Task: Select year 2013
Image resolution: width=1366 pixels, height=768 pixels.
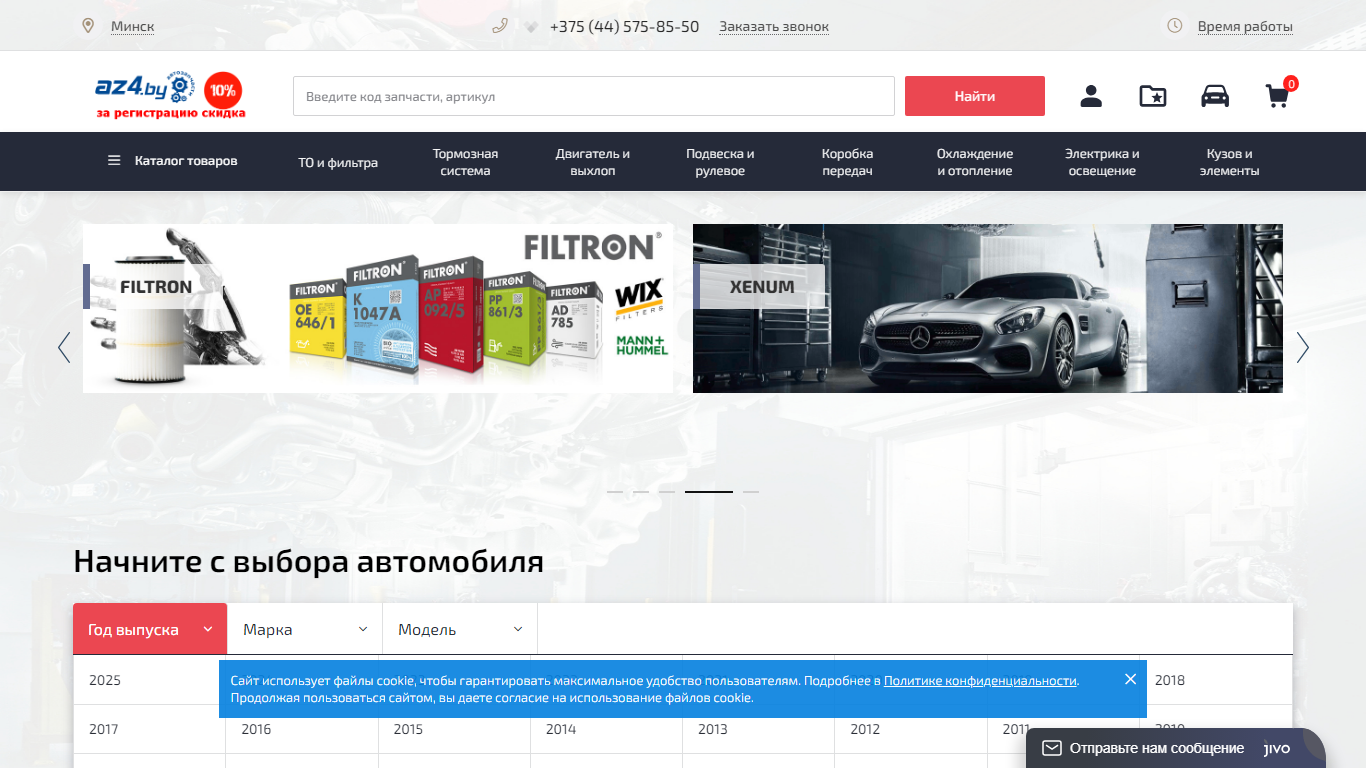Action: point(759,729)
